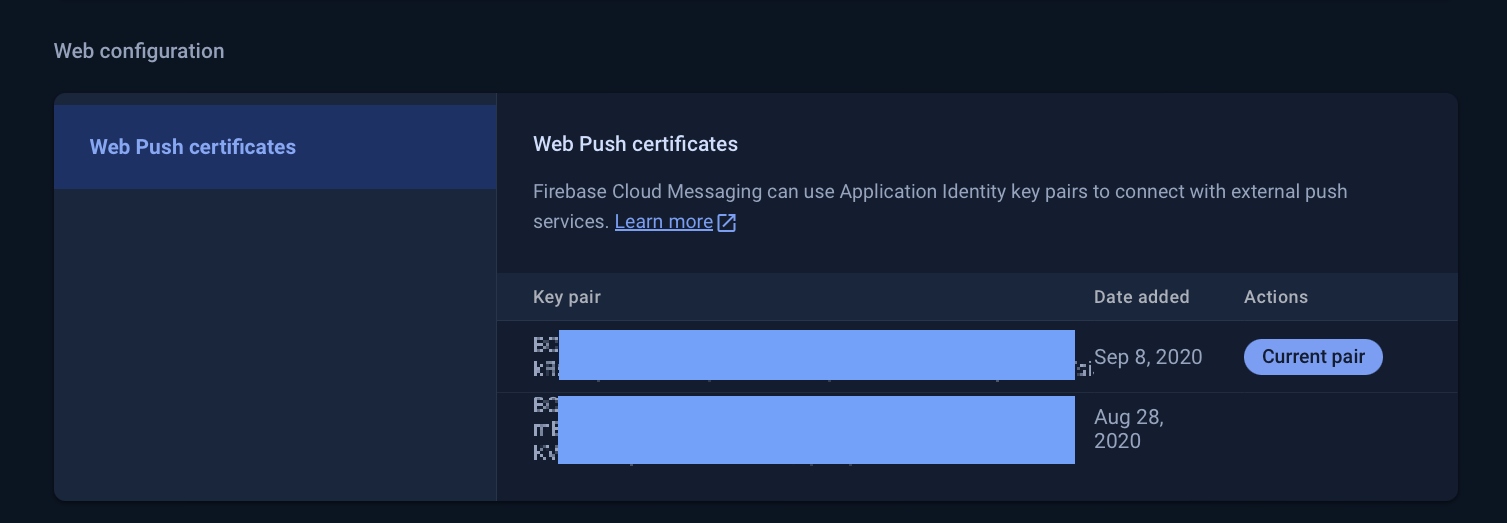This screenshot has width=1507, height=523.
Task: Select the Web Push certificates sidebar tab
Action: point(275,147)
